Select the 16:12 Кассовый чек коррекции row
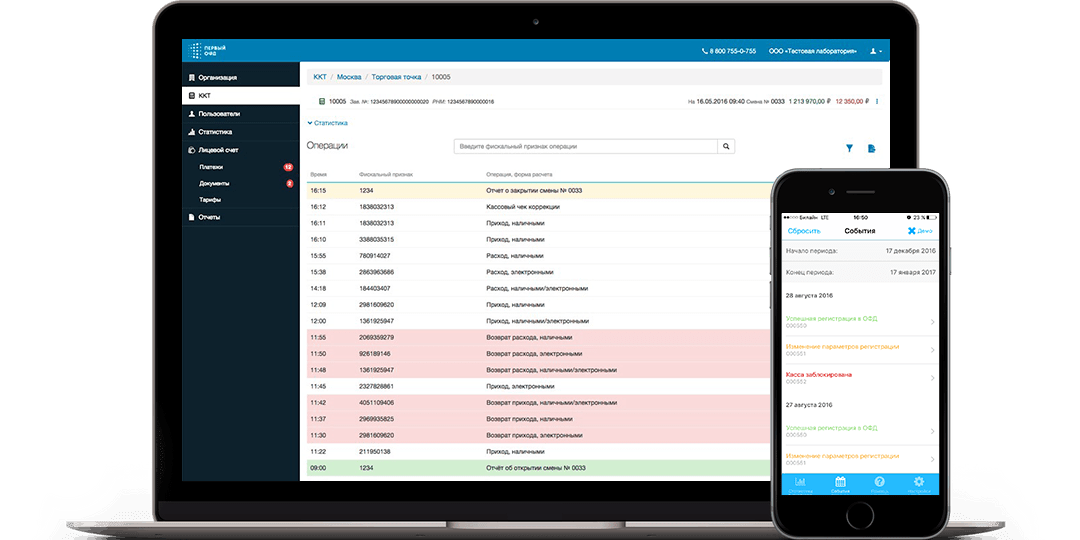1080x540 pixels. pyautogui.click(x=537, y=207)
